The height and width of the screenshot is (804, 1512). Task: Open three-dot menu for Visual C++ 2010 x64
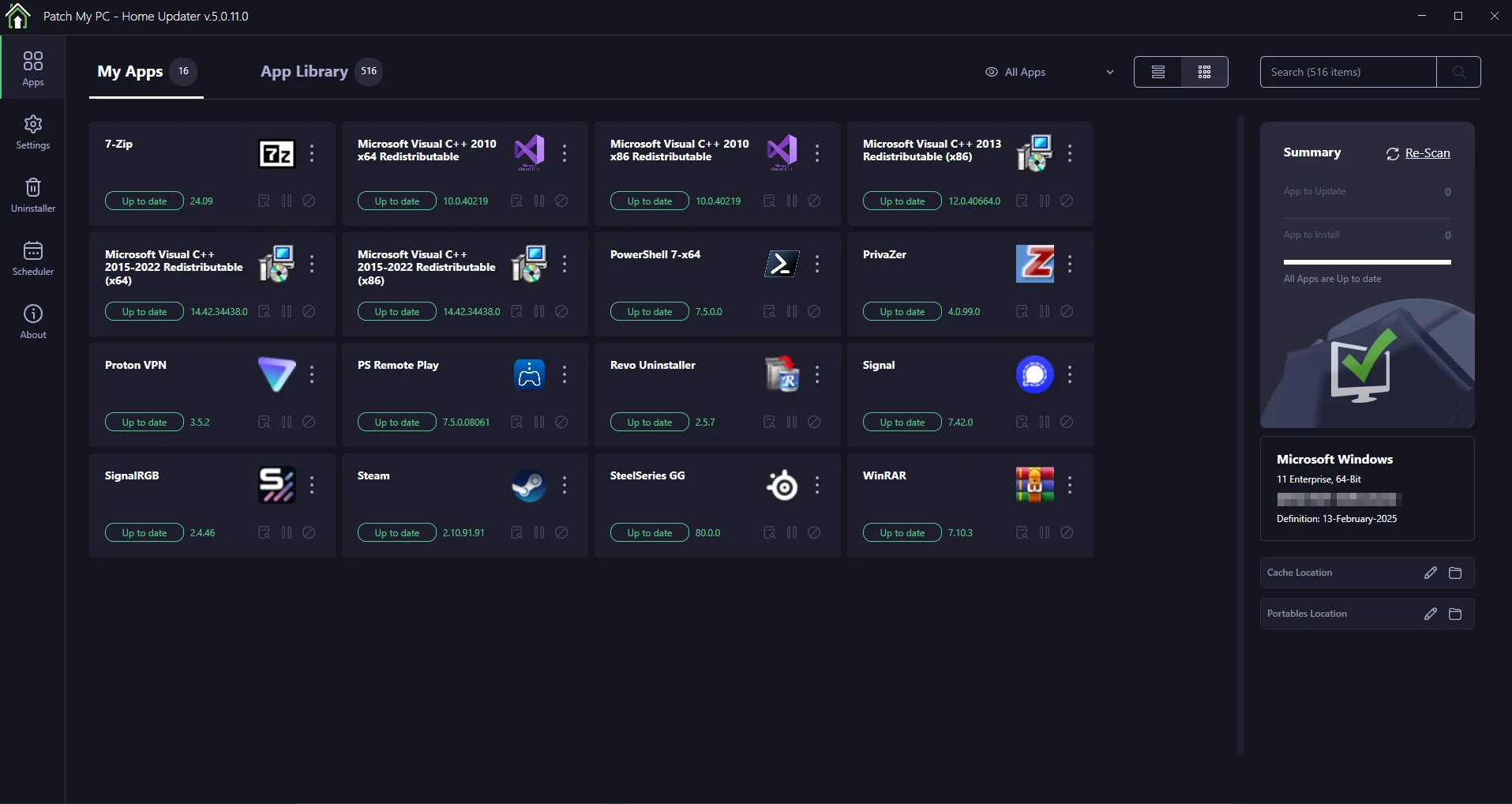coord(565,153)
